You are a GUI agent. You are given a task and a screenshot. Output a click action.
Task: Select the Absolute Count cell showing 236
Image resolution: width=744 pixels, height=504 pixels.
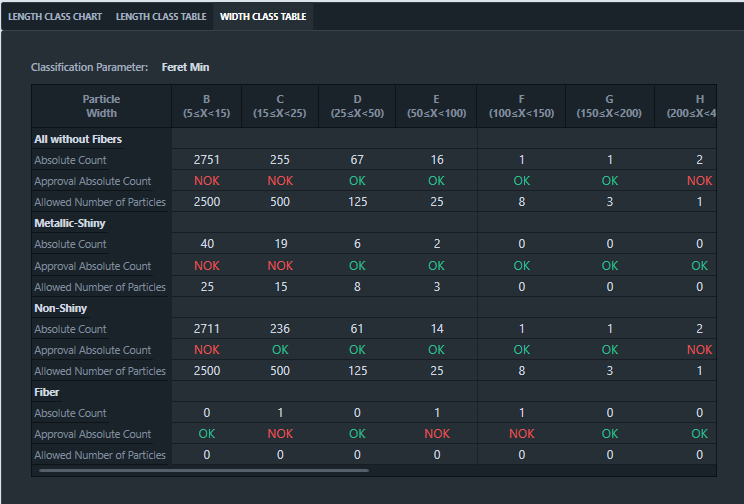pyautogui.click(x=280, y=329)
